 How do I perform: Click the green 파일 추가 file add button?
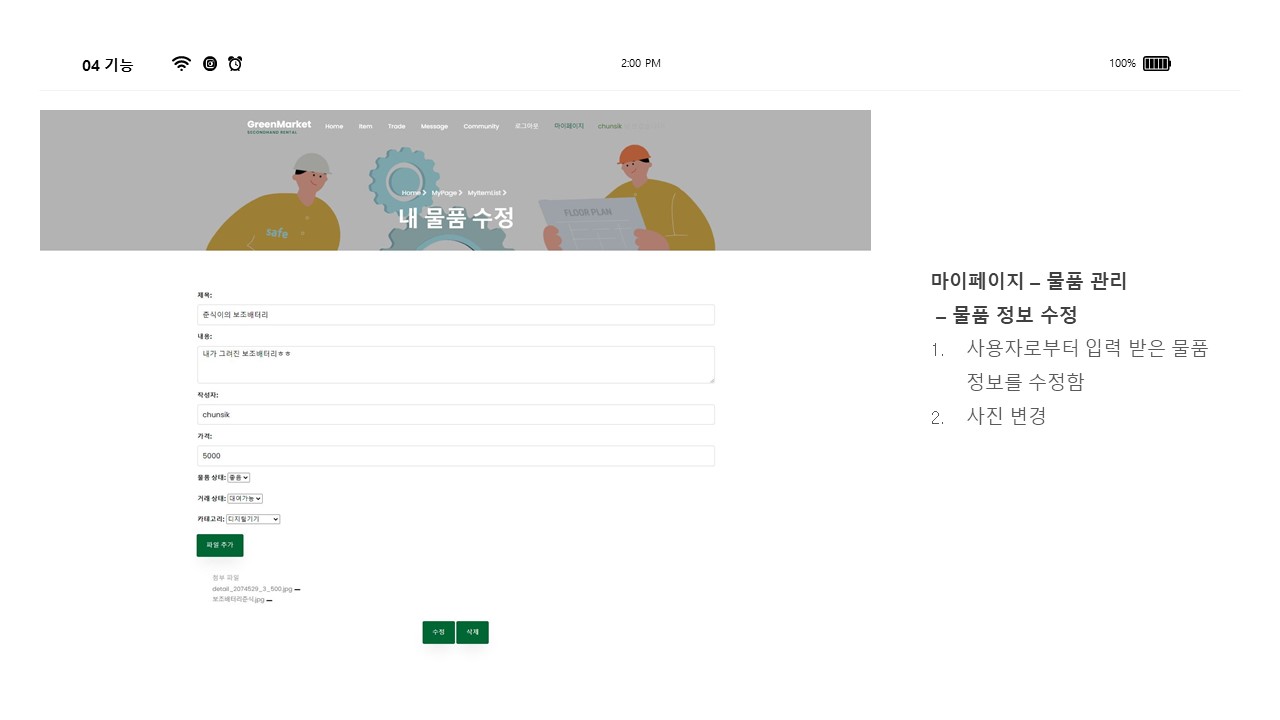pos(218,545)
